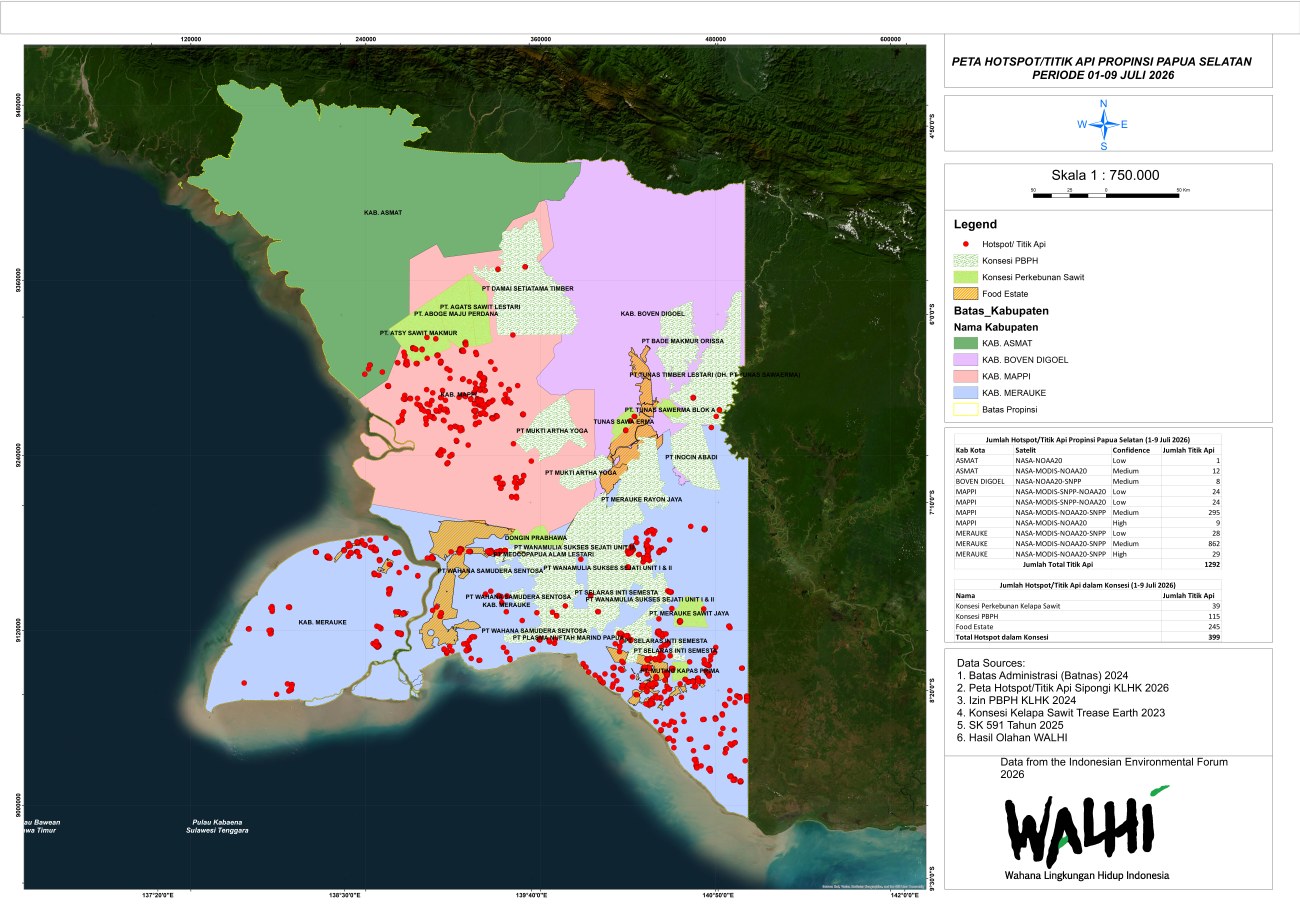The width and height of the screenshot is (1300, 920).
Task: Click the blue compass rose icon
Action: (x=1103, y=124)
